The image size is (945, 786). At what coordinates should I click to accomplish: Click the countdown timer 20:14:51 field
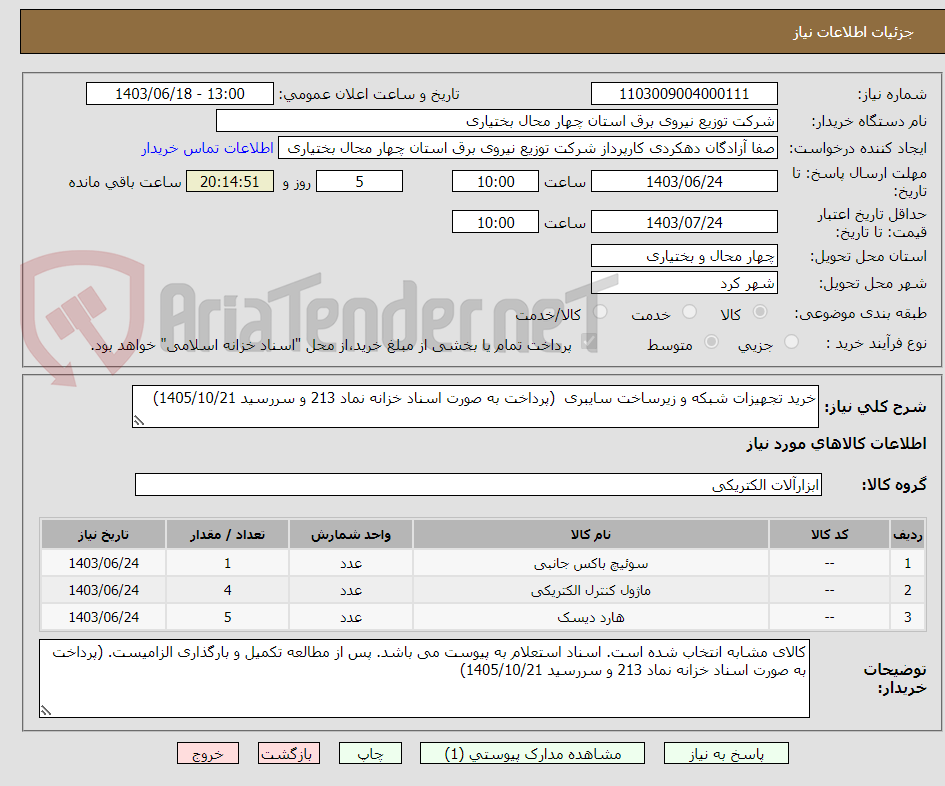point(230,181)
